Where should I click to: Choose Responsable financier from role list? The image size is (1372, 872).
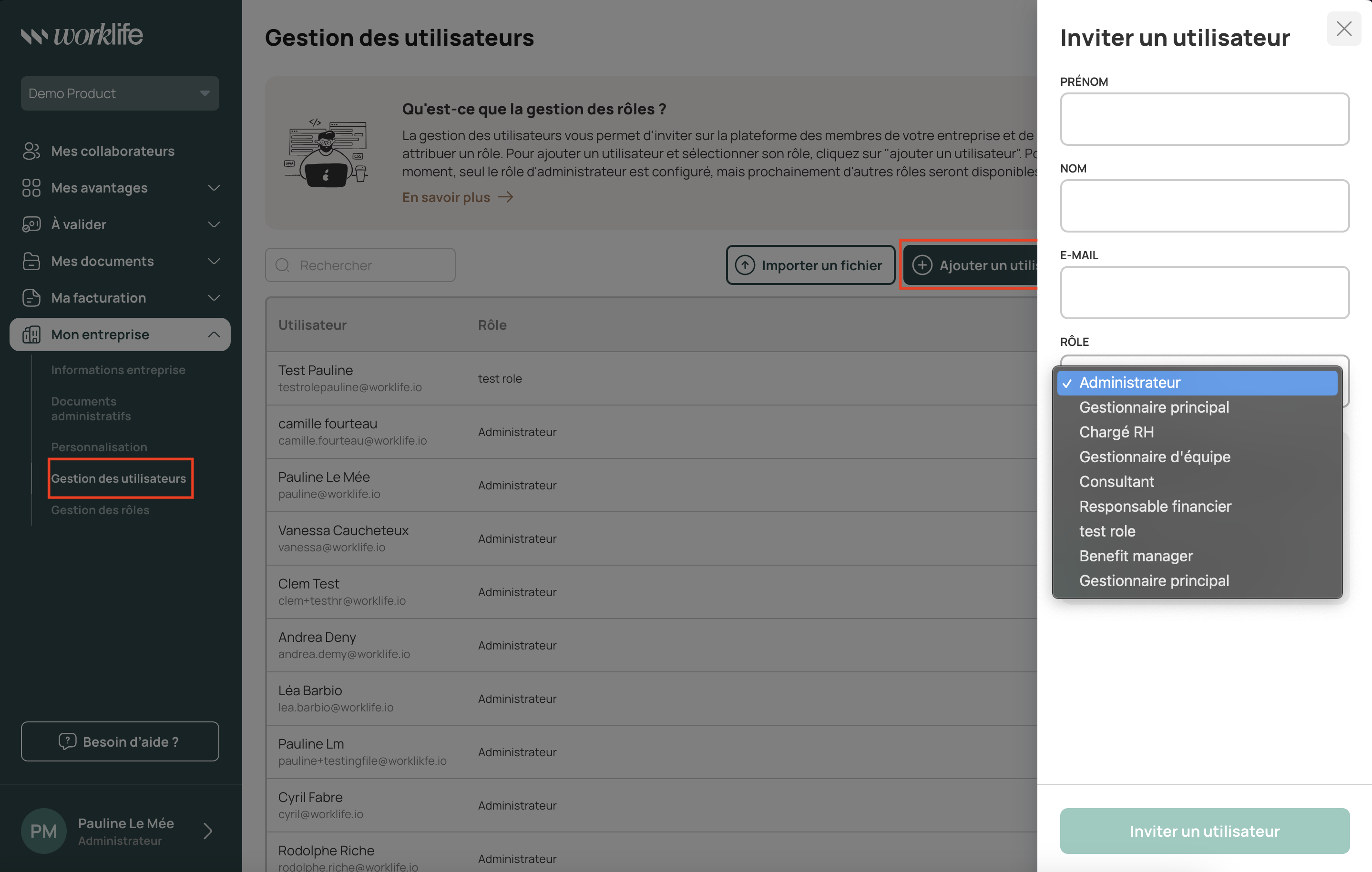[1155, 507]
